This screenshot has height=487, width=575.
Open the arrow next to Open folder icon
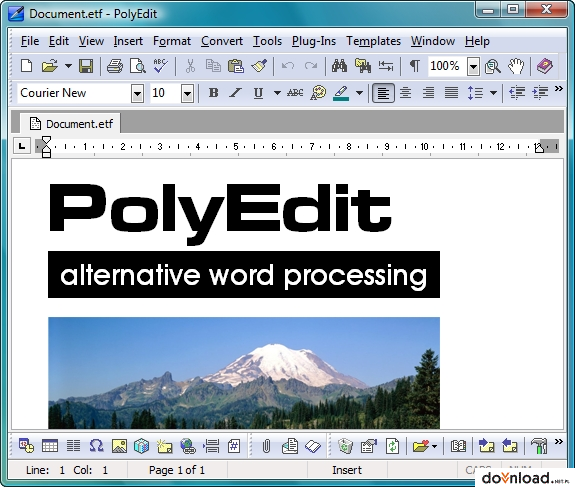click(69, 66)
